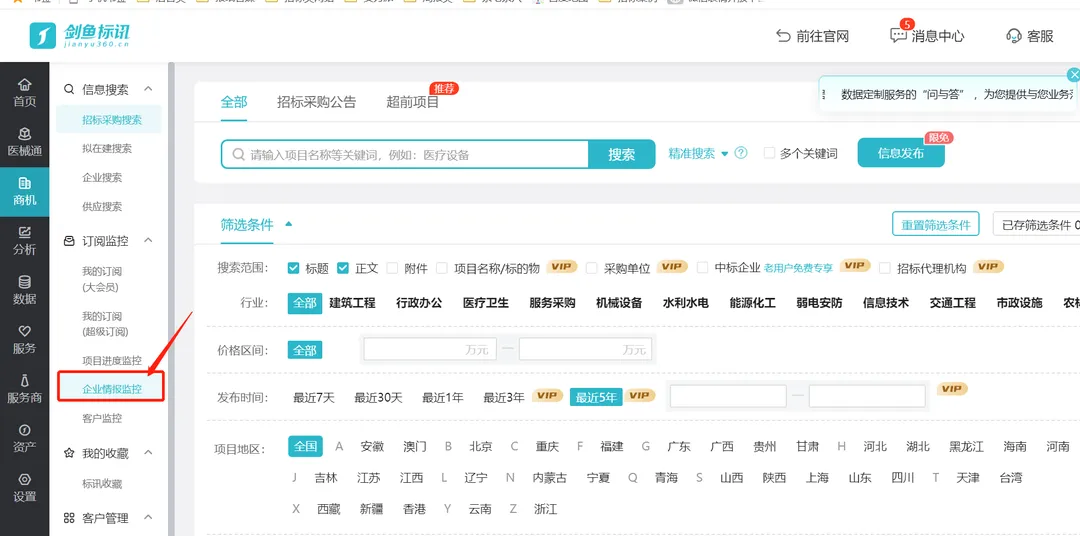Open the 数据 database sidebar icon
1080x536 pixels.
[24, 283]
